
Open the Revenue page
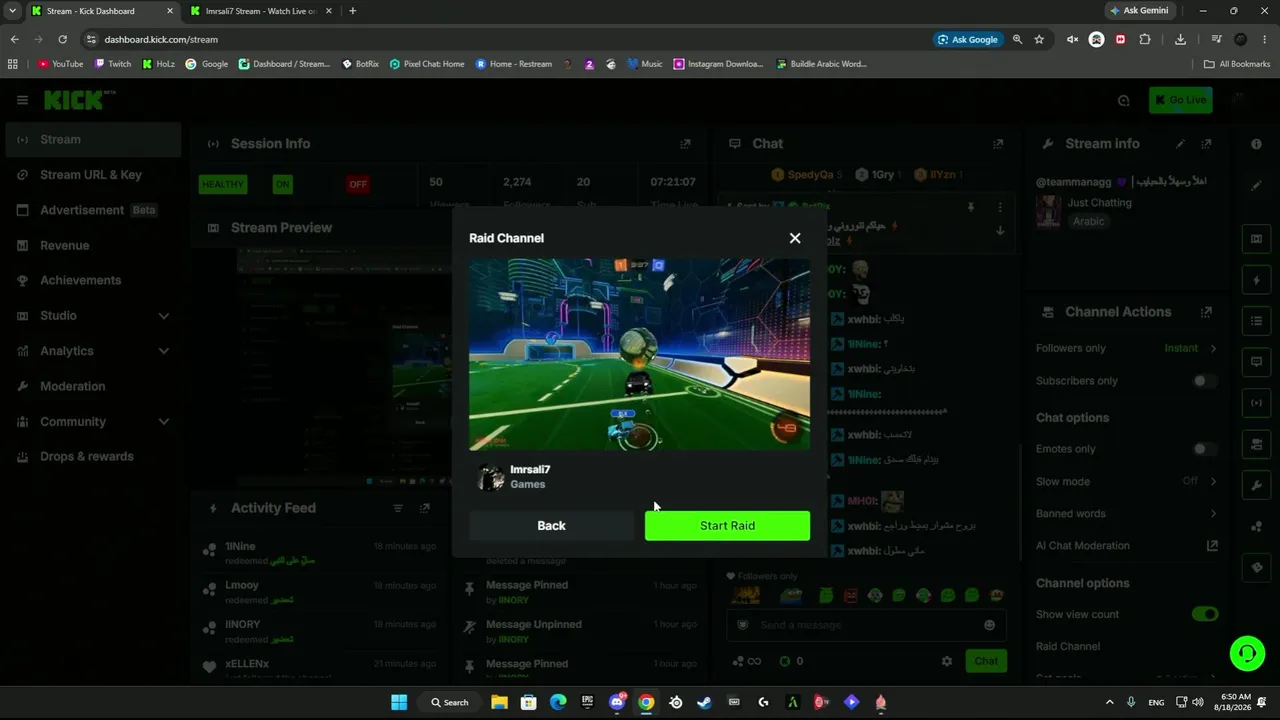point(92,245)
